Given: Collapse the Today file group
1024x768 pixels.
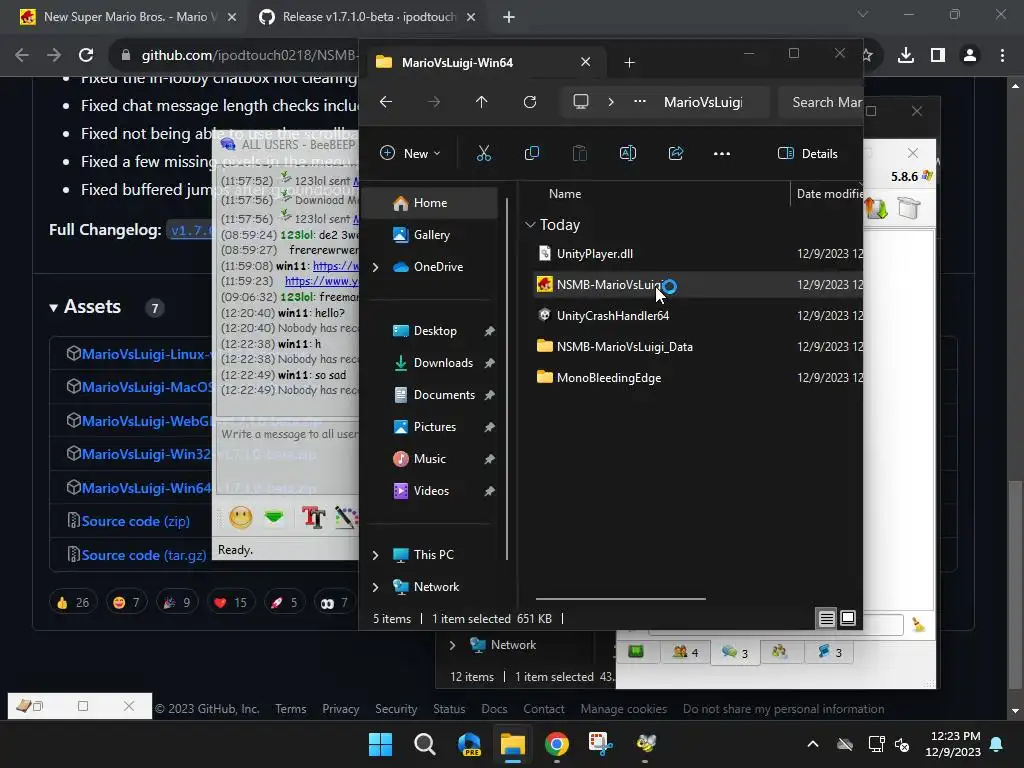Looking at the screenshot, I should click(530, 225).
